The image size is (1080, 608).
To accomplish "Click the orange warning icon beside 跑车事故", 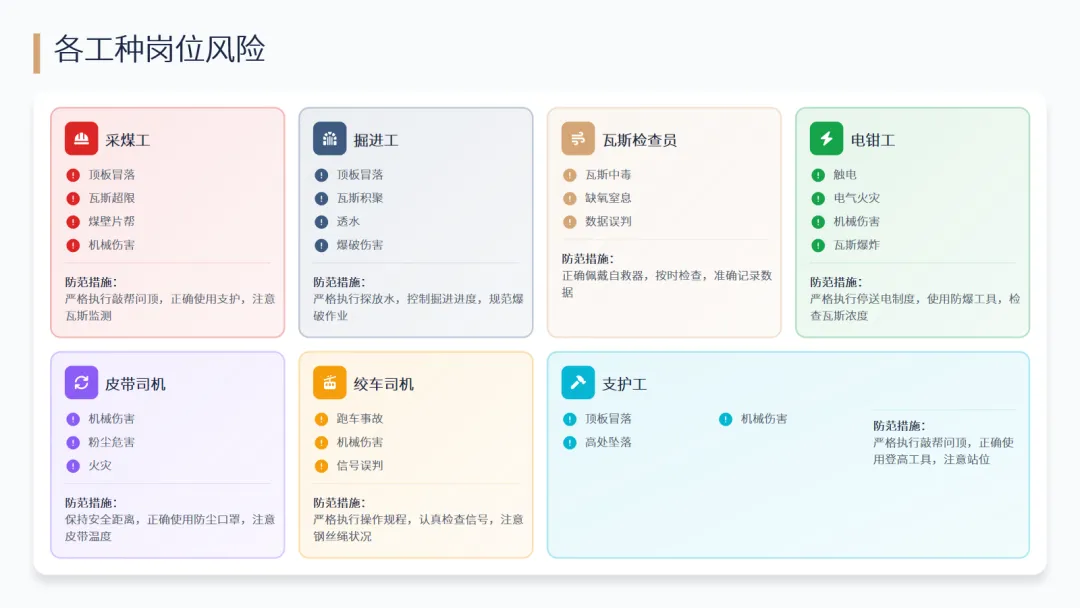I will (321, 419).
